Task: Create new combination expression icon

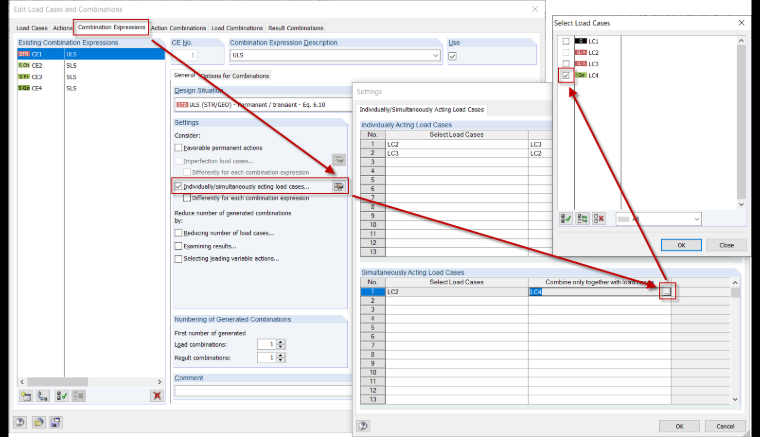Action: pyautogui.click(x=26, y=396)
